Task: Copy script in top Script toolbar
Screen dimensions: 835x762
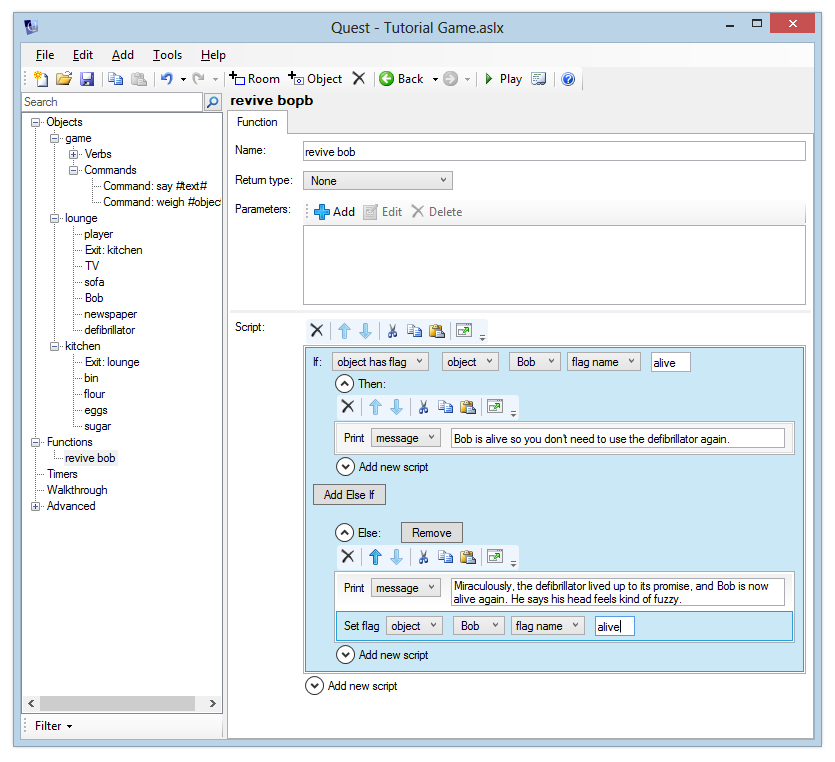Action: 414,331
